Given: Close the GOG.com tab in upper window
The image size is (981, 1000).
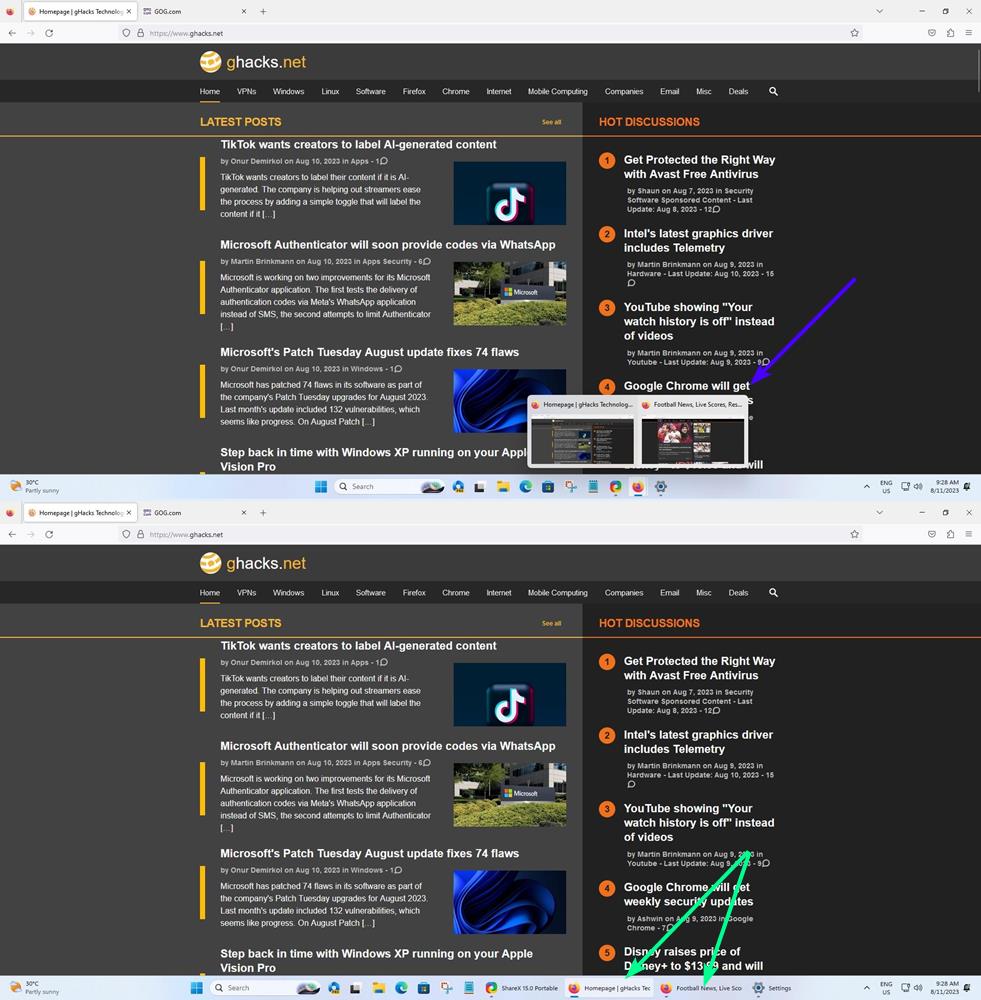Looking at the screenshot, I should click(x=244, y=11).
